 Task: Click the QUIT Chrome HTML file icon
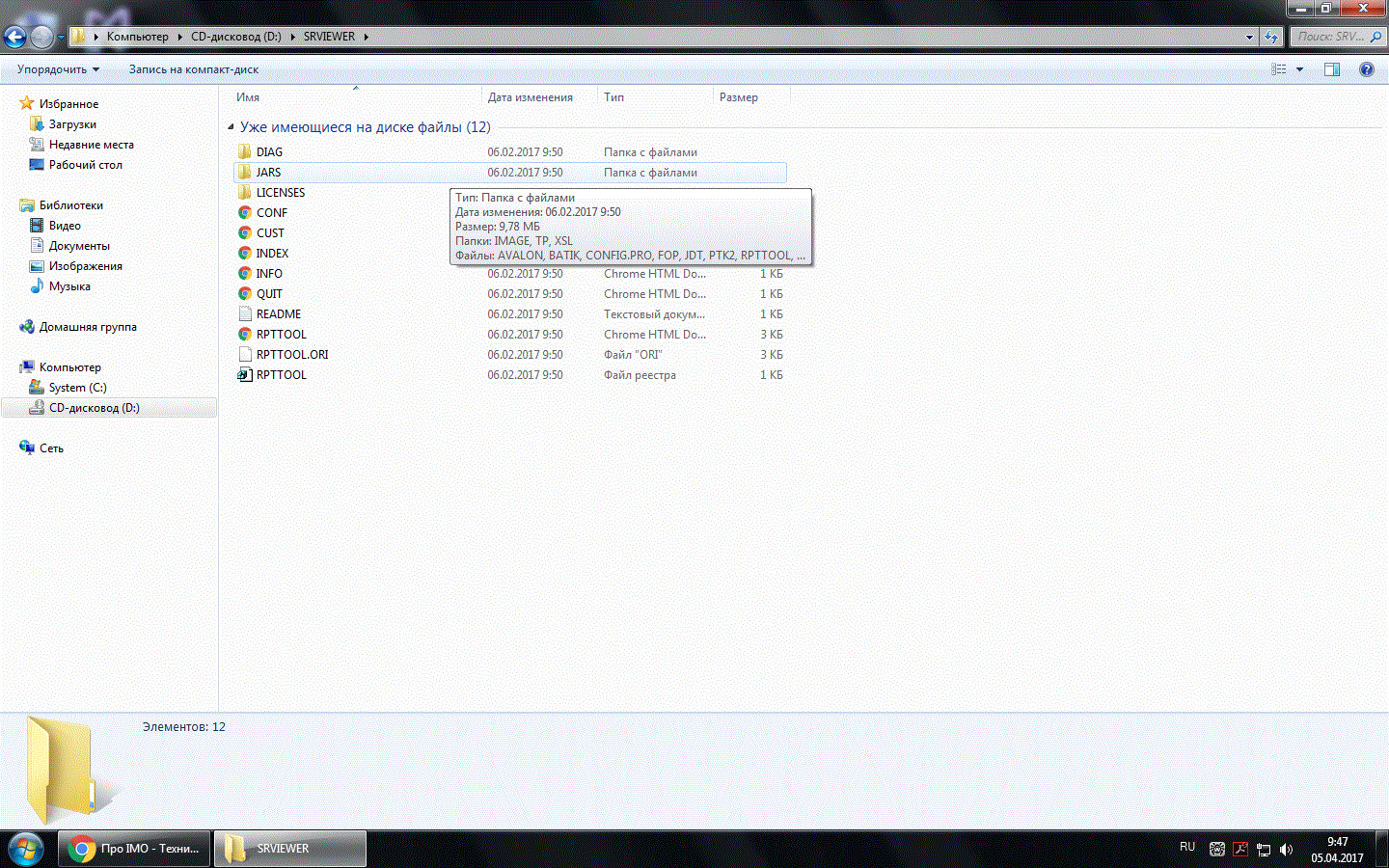tap(245, 294)
